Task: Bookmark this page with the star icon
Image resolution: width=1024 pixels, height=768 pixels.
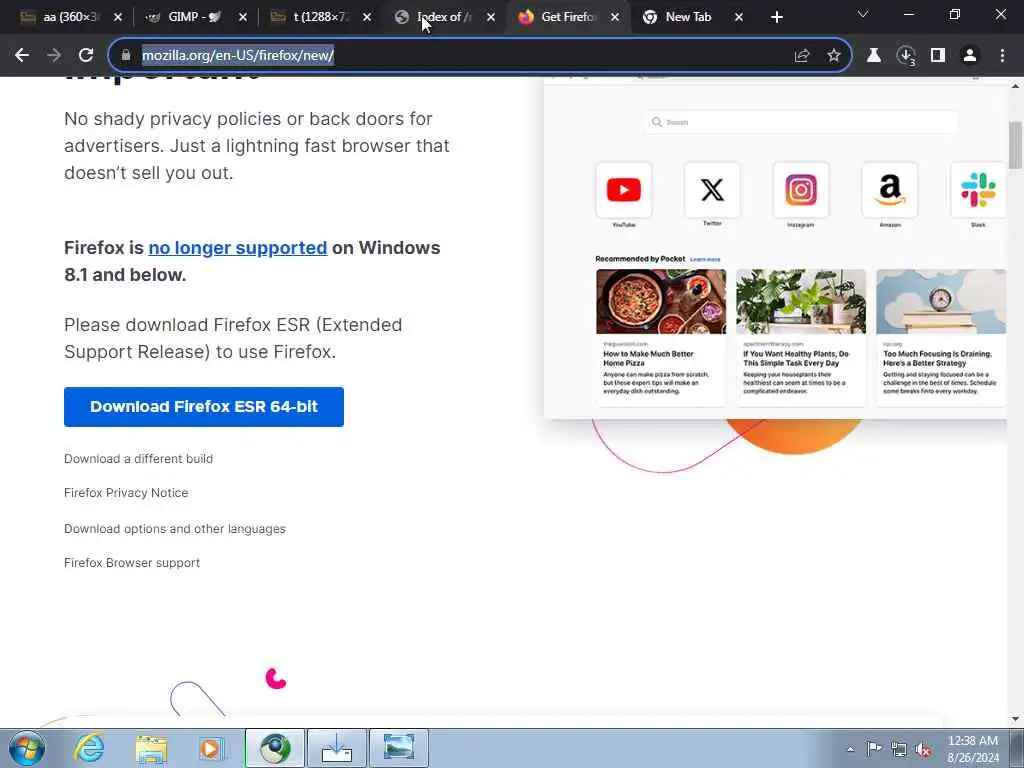Action: click(834, 56)
